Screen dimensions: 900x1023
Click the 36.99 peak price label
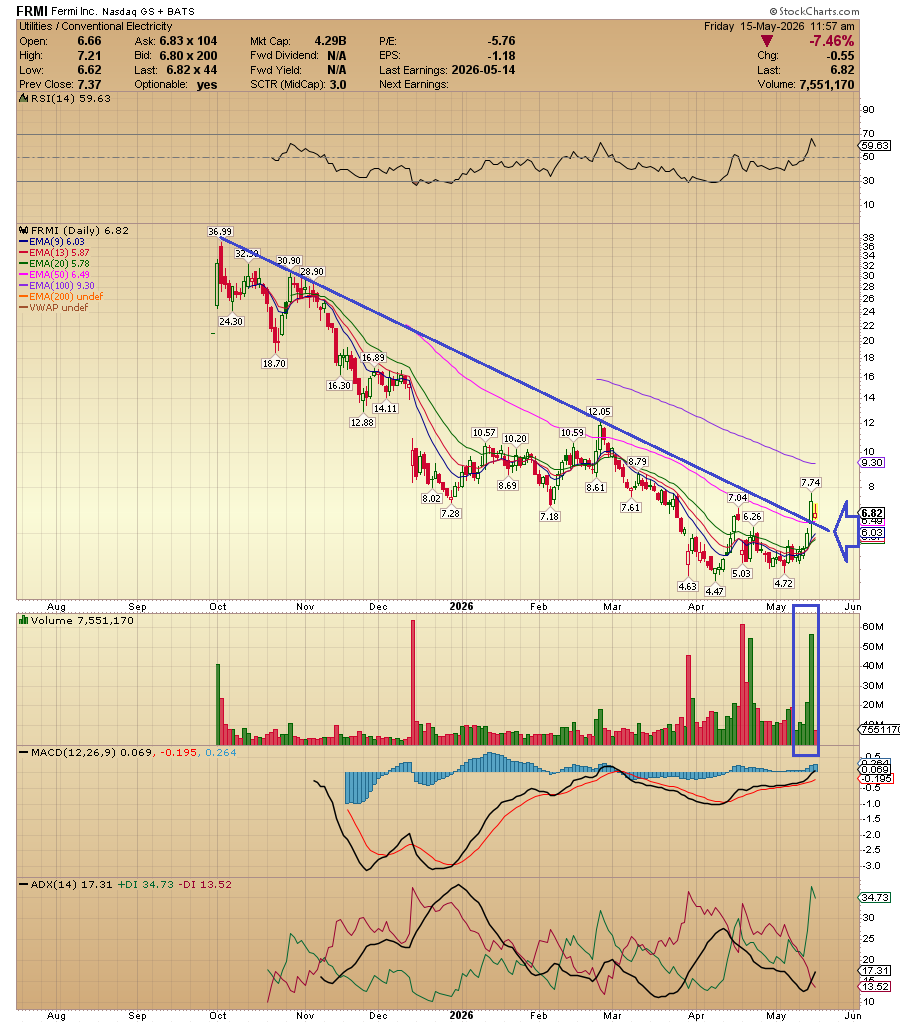click(x=220, y=232)
